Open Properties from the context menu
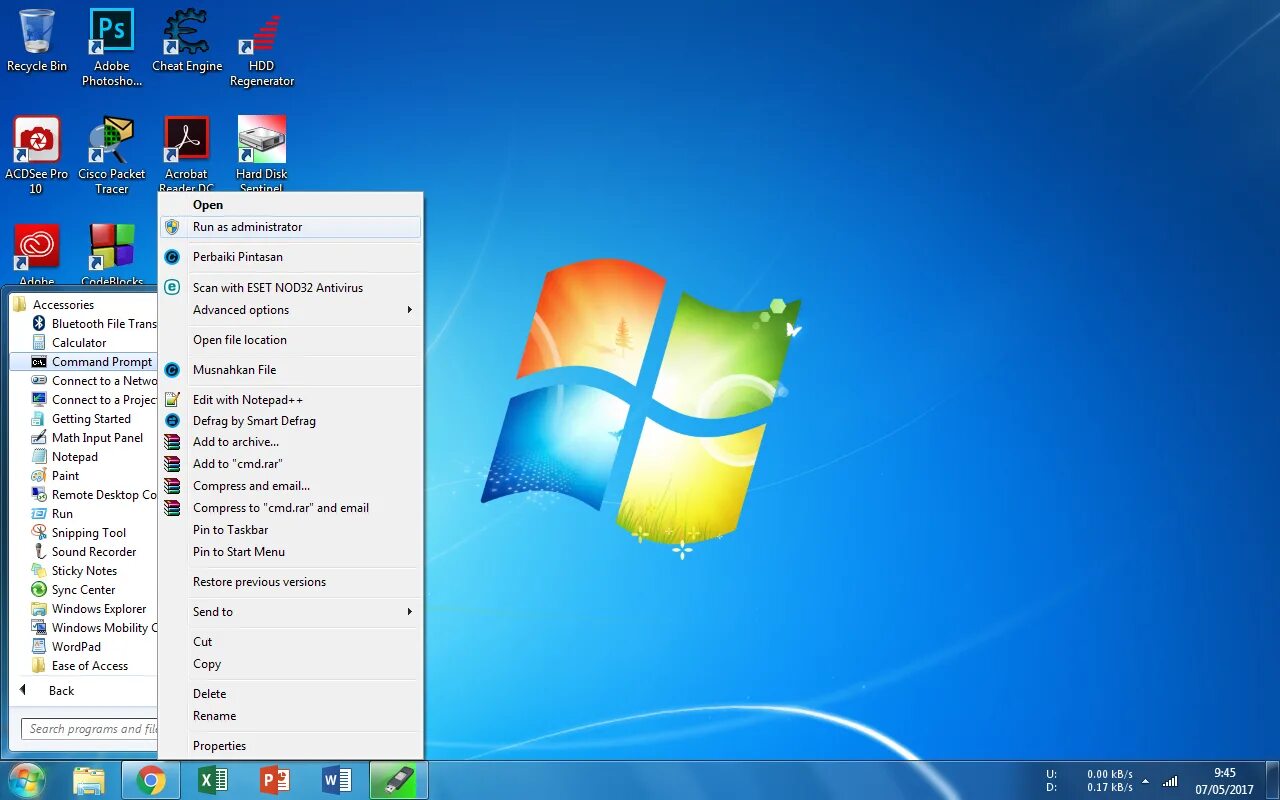 tap(291, 746)
